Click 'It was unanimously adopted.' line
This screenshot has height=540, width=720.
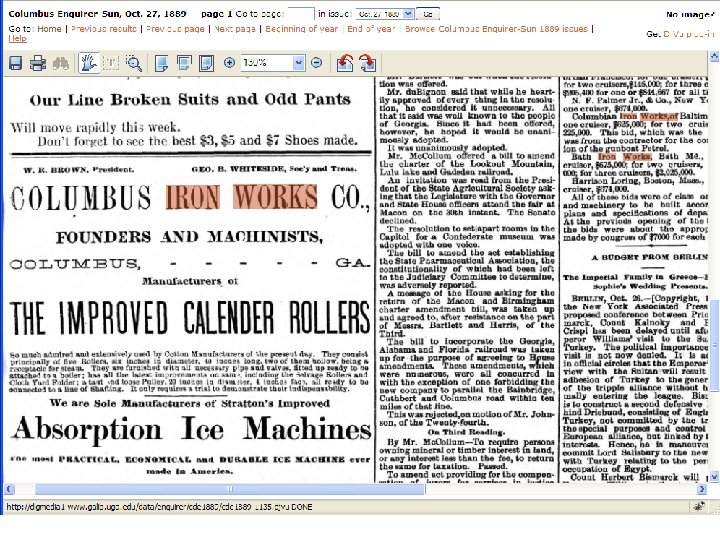point(447,148)
